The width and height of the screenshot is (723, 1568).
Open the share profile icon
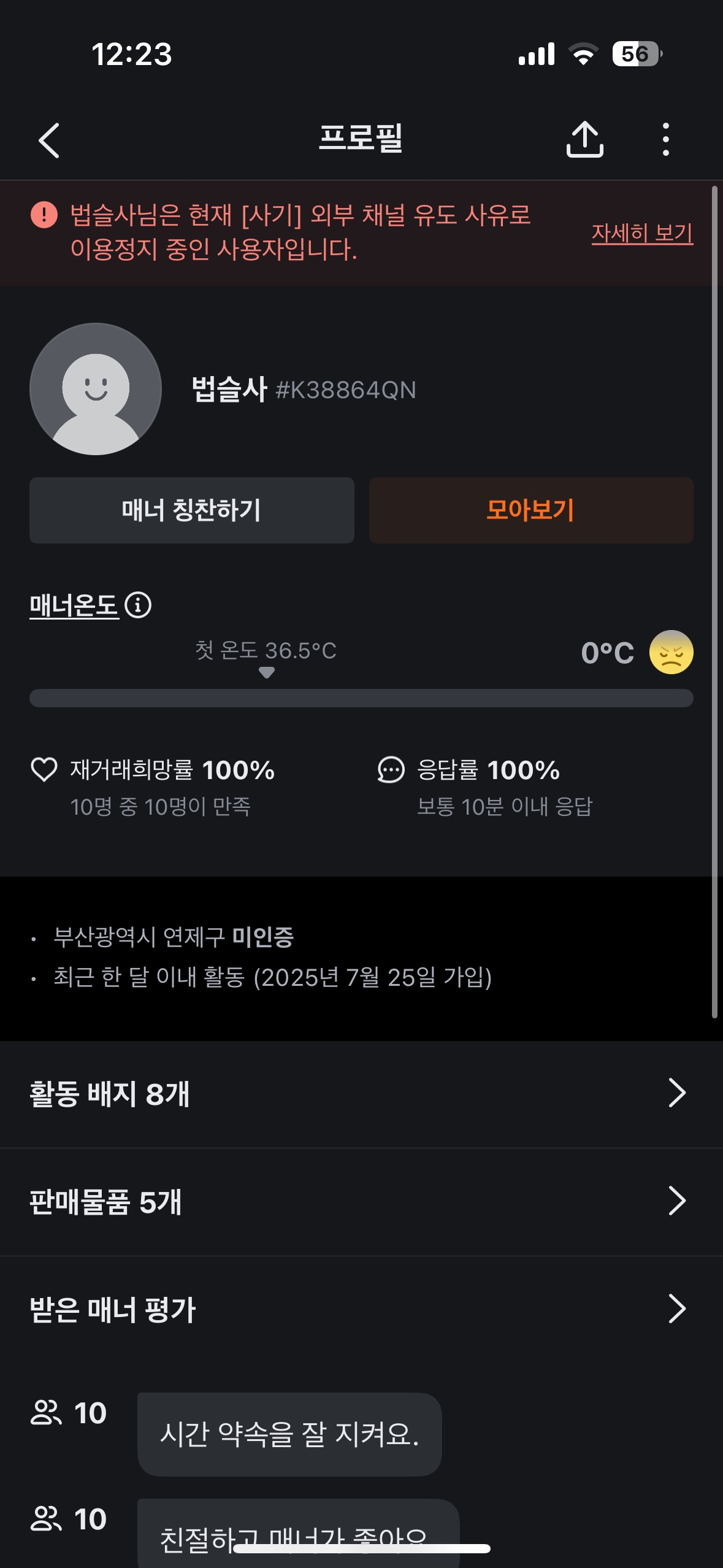[x=584, y=139]
